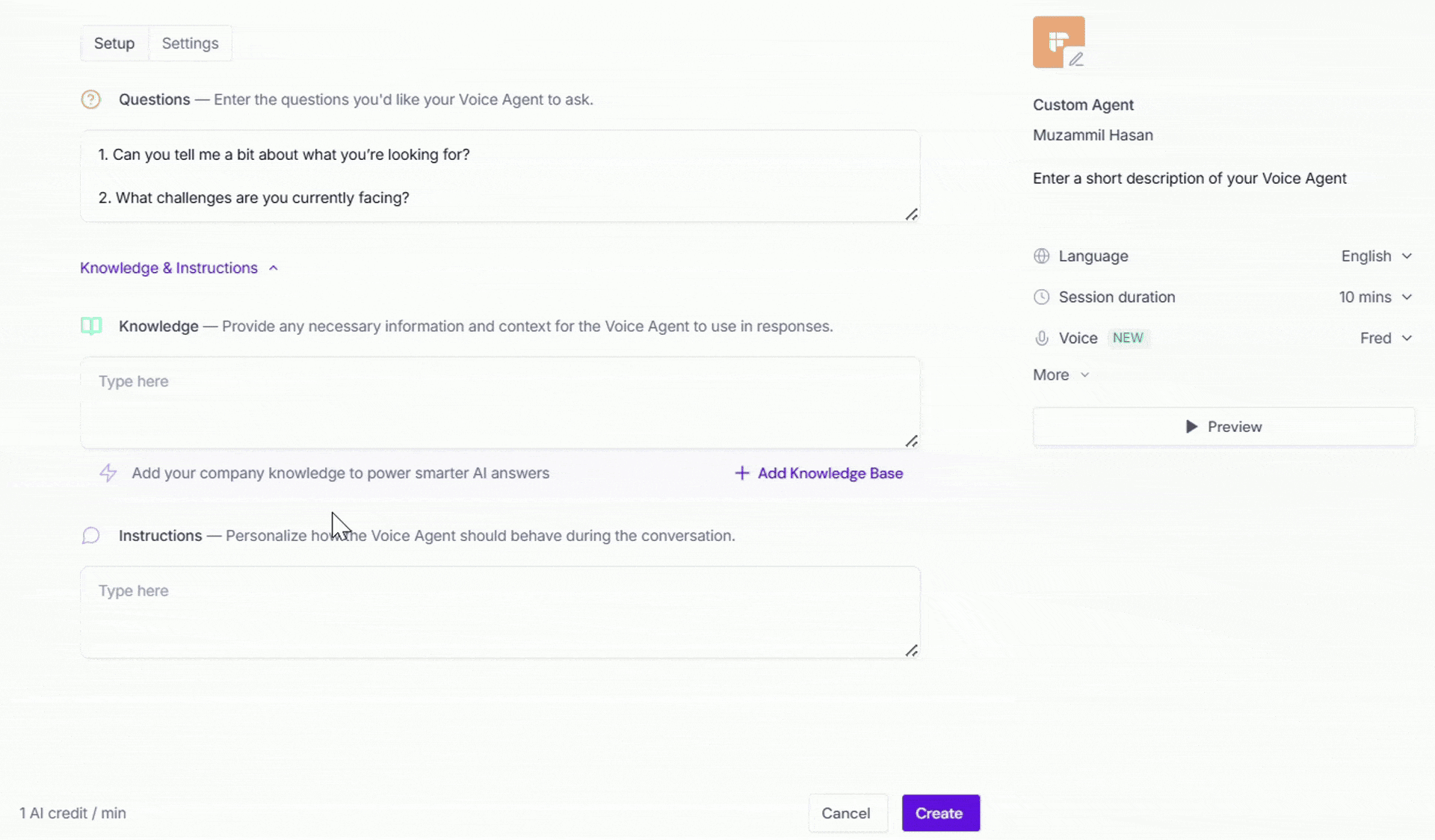This screenshot has height=840, width=1435.
Task: Click the NEW badge beside Voice
Action: point(1128,338)
